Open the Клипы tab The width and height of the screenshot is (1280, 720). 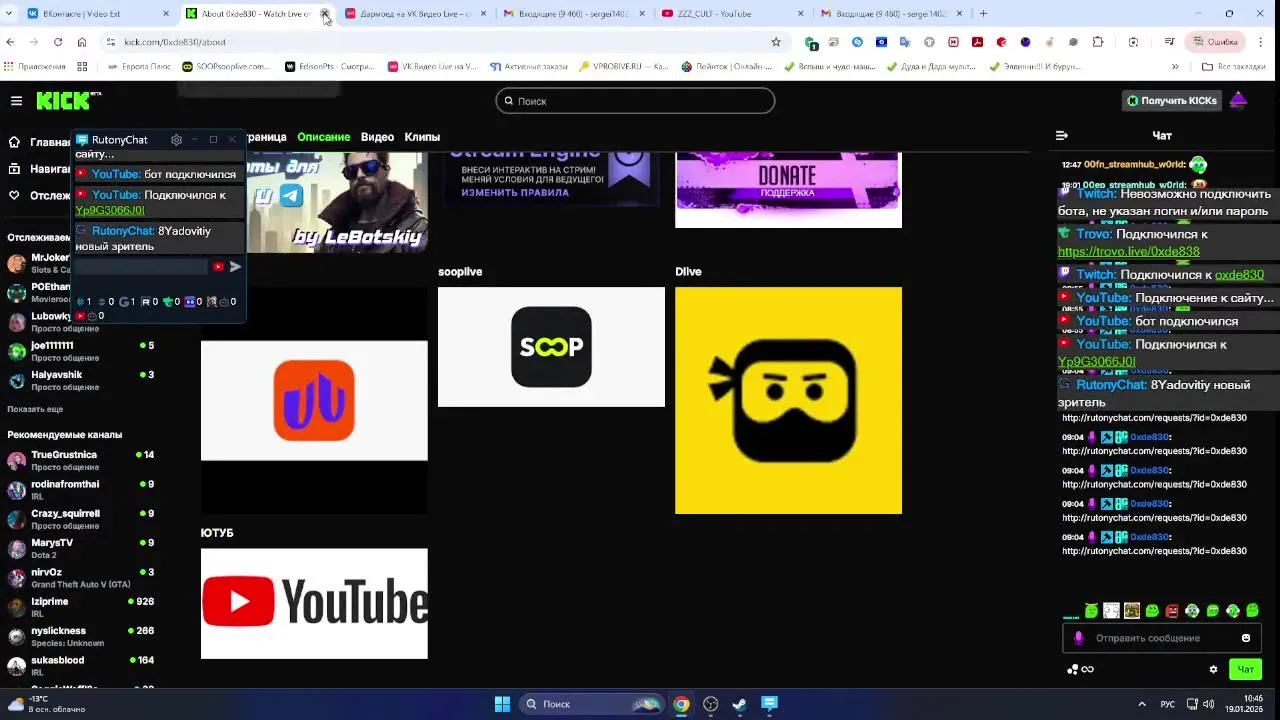click(x=422, y=137)
